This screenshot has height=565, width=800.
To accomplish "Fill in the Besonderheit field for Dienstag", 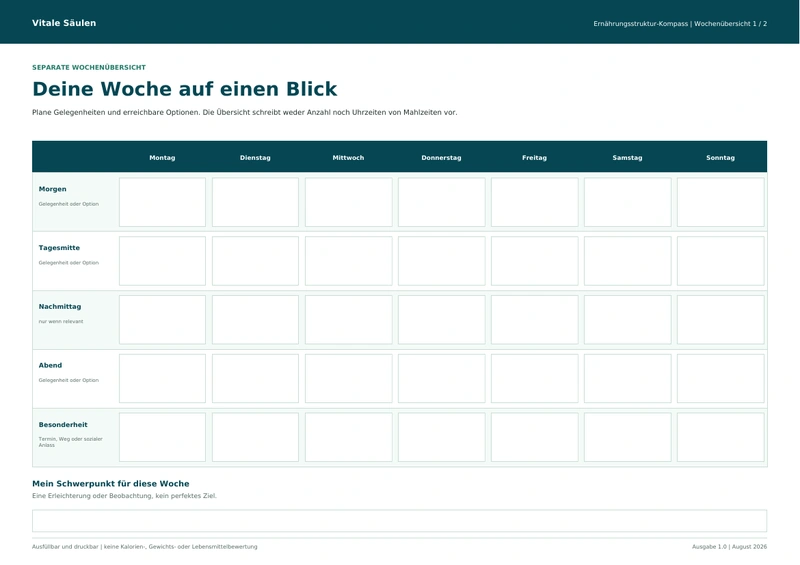I will pyautogui.click(x=255, y=437).
